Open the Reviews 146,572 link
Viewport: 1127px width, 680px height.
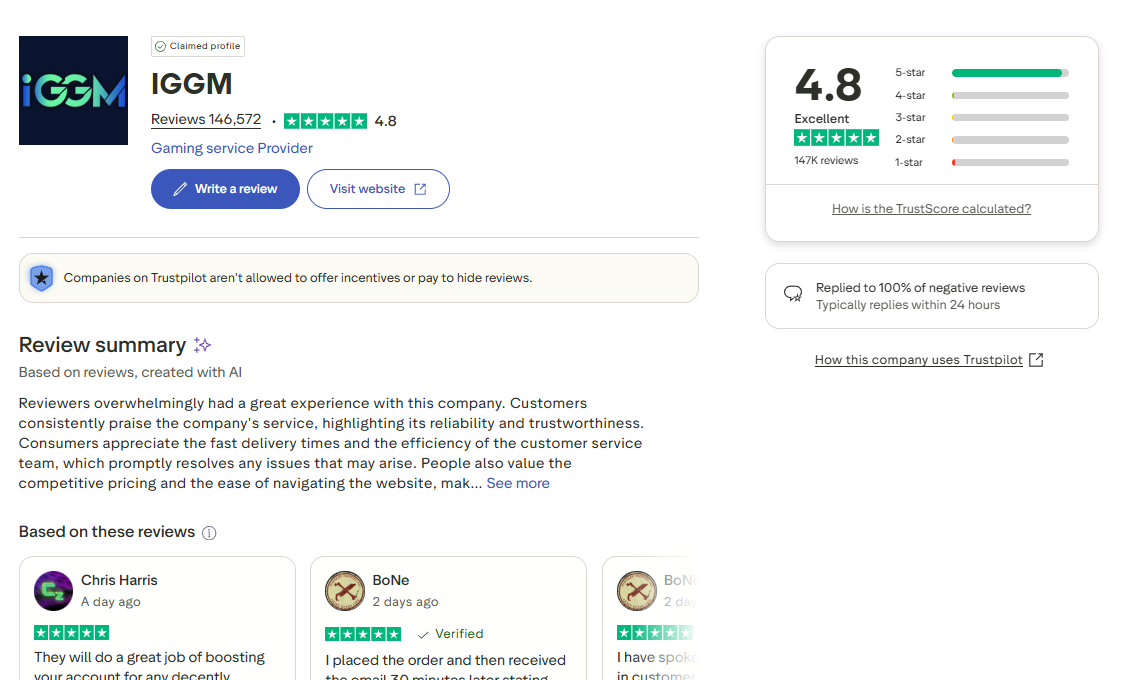pyautogui.click(x=206, y=120)
